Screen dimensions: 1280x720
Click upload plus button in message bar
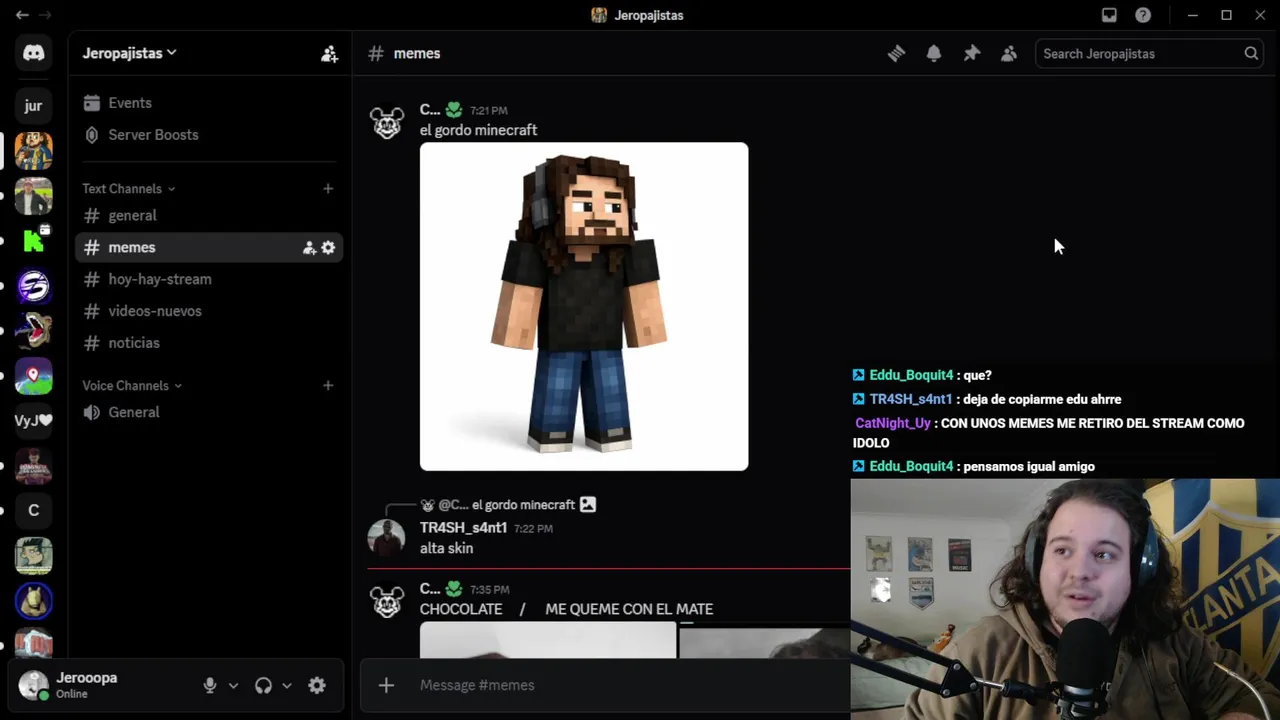386,685
